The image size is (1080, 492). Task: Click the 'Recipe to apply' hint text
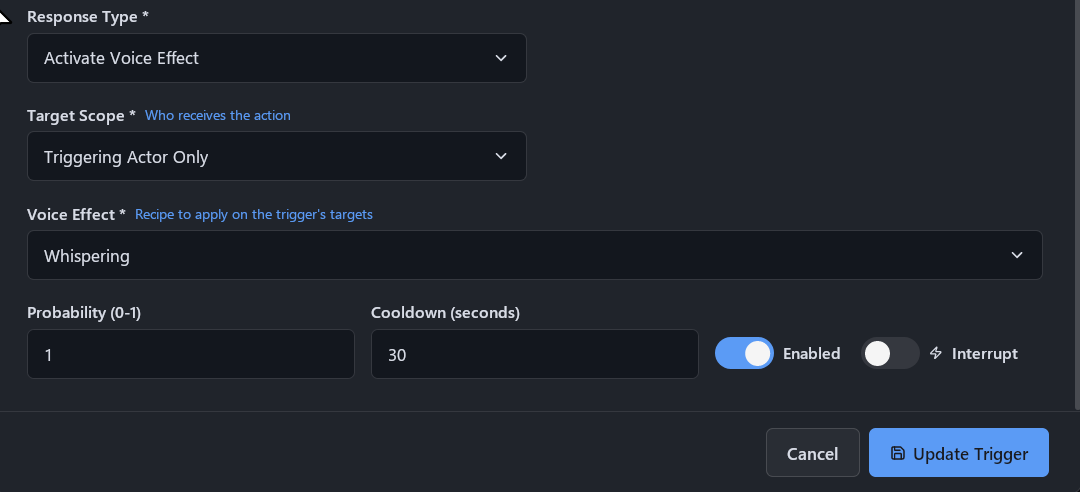[x=253, y=214]
